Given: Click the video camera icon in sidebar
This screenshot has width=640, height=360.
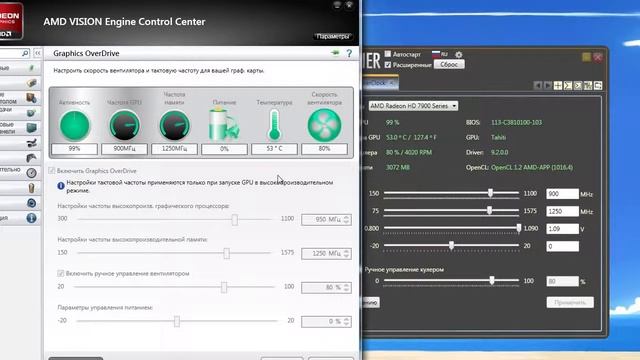Looking at the screenshot, I should 31,143.
